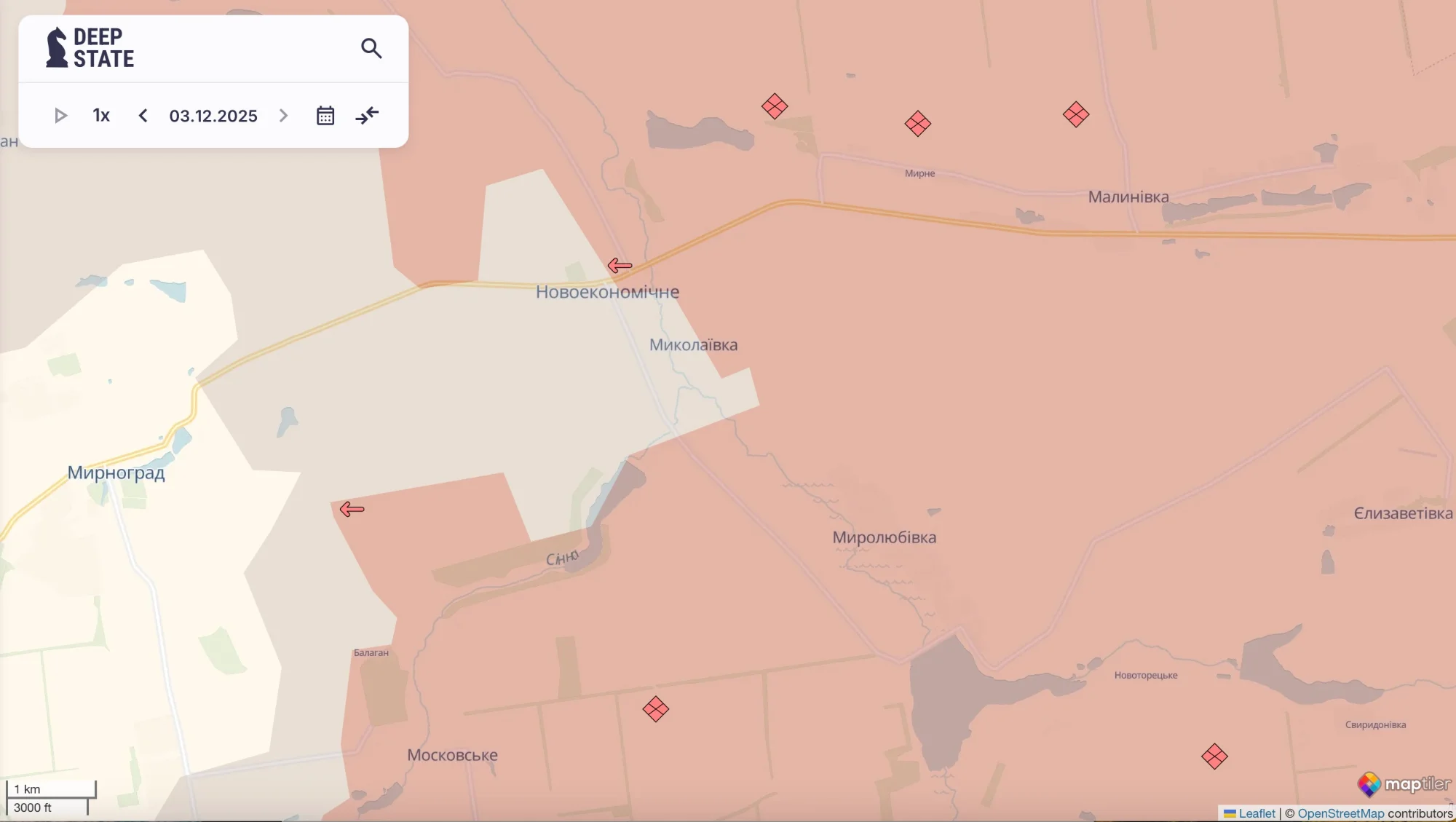
Task: Go to the previous date arrow
Action: click(143, 116)
